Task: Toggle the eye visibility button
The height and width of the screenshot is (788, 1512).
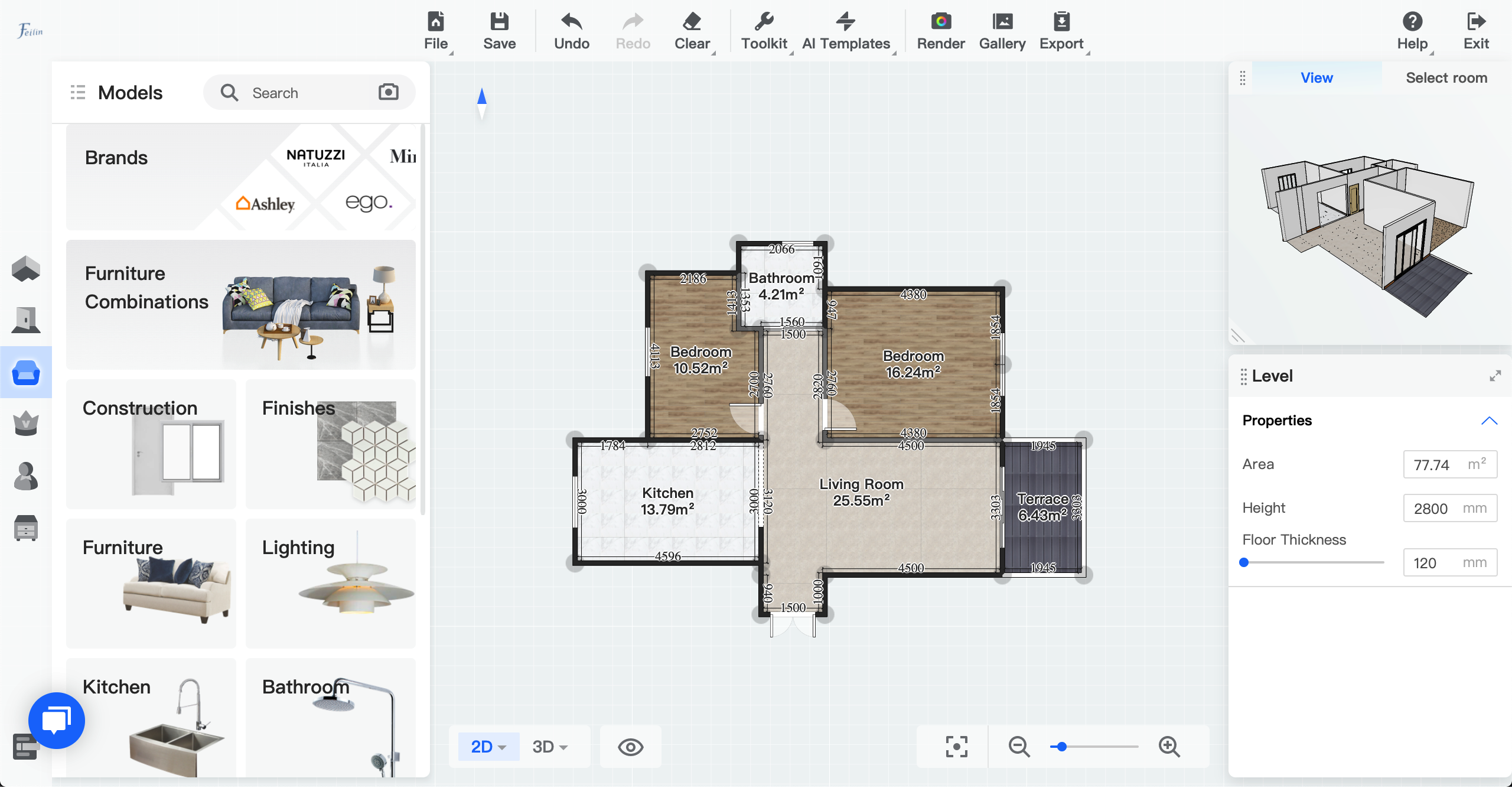Action: click(x=630, y=747)
